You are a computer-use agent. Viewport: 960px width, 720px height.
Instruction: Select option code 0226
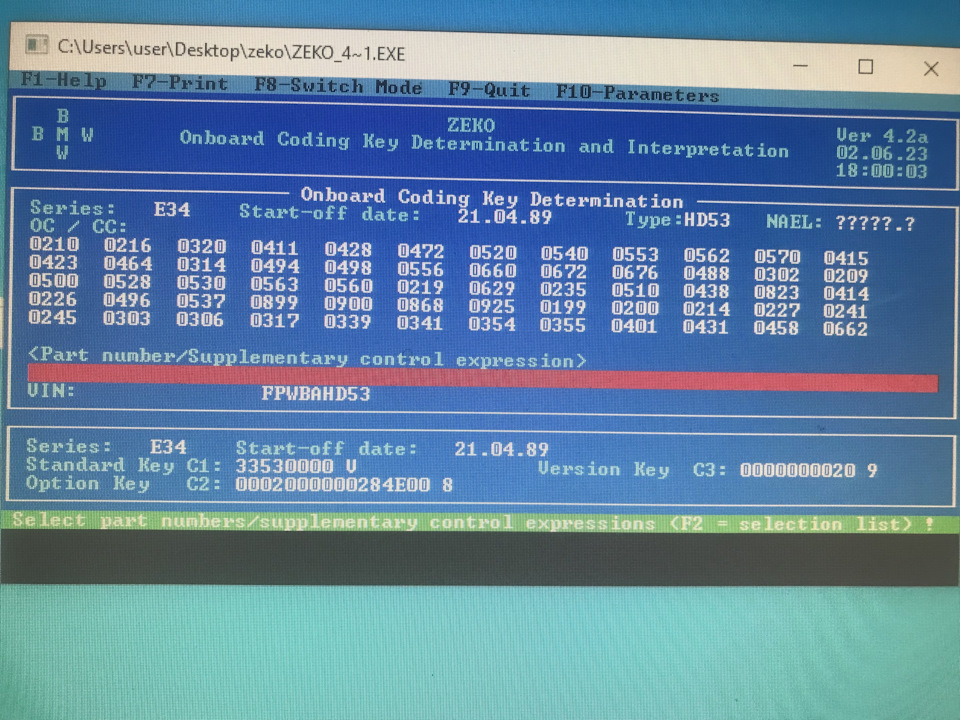[x=53, y=299]
